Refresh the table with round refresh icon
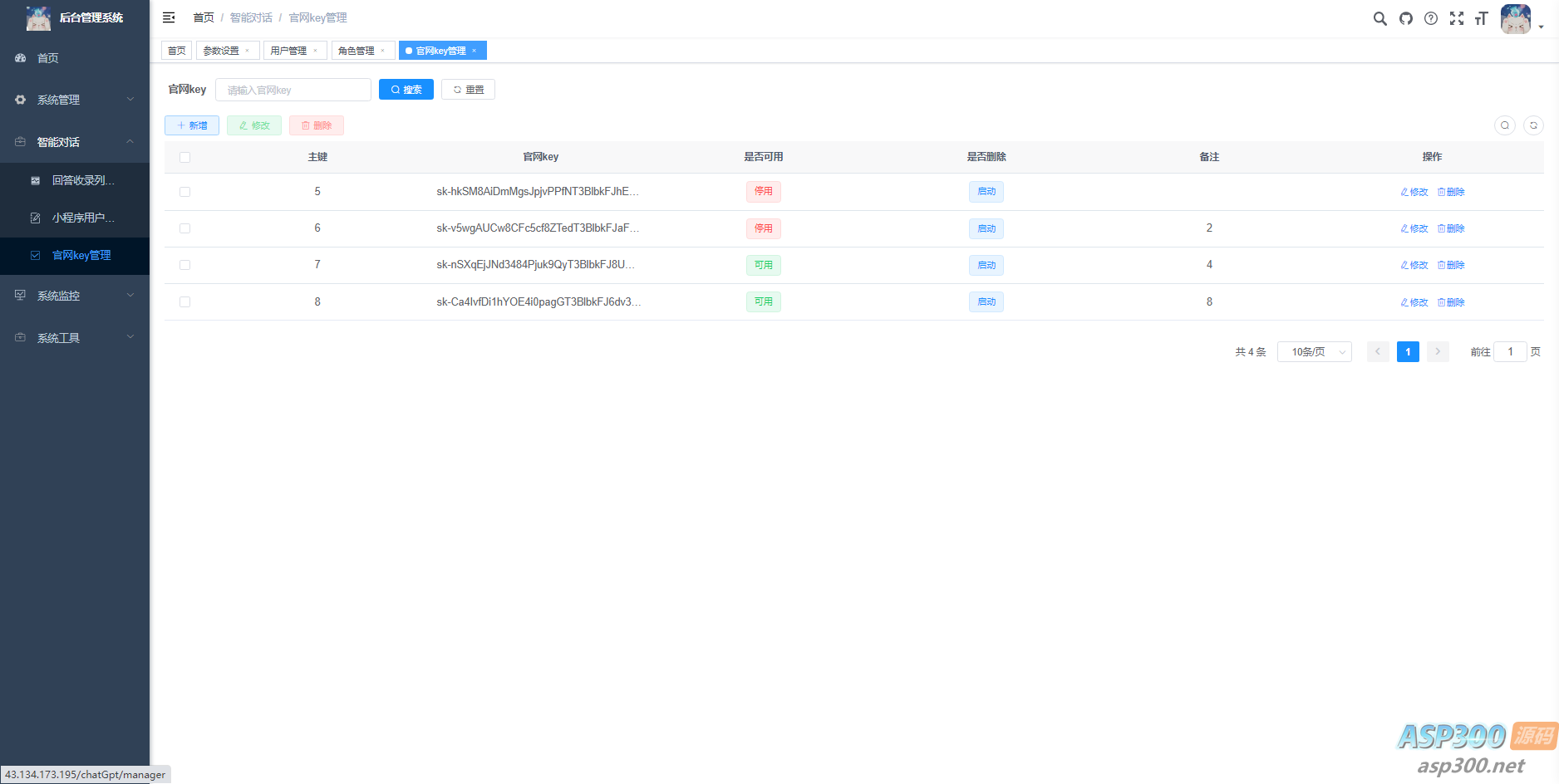 tap(1533, 125)
